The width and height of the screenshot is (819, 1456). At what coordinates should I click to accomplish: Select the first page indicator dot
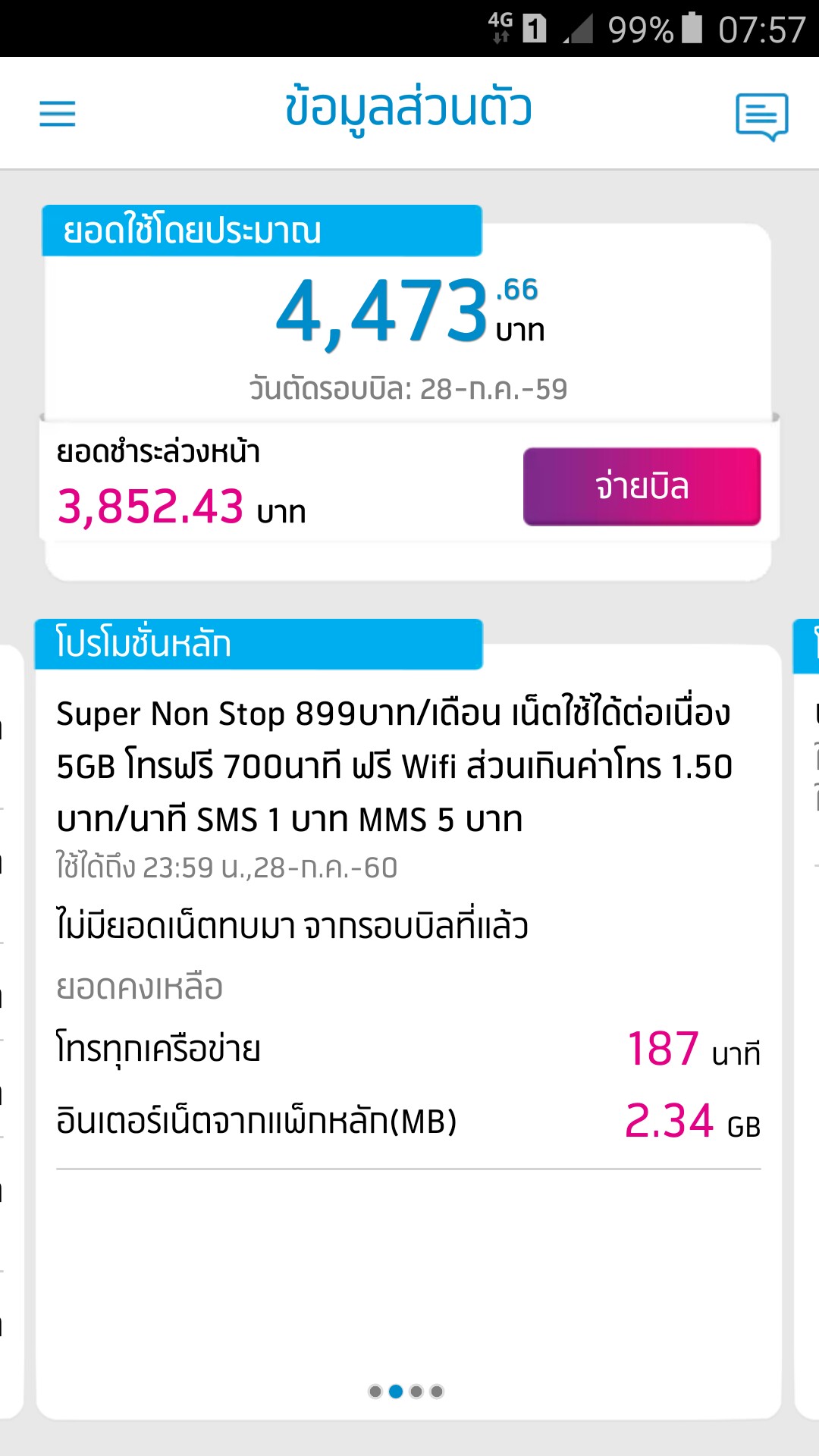click(x=375, y=1392)
